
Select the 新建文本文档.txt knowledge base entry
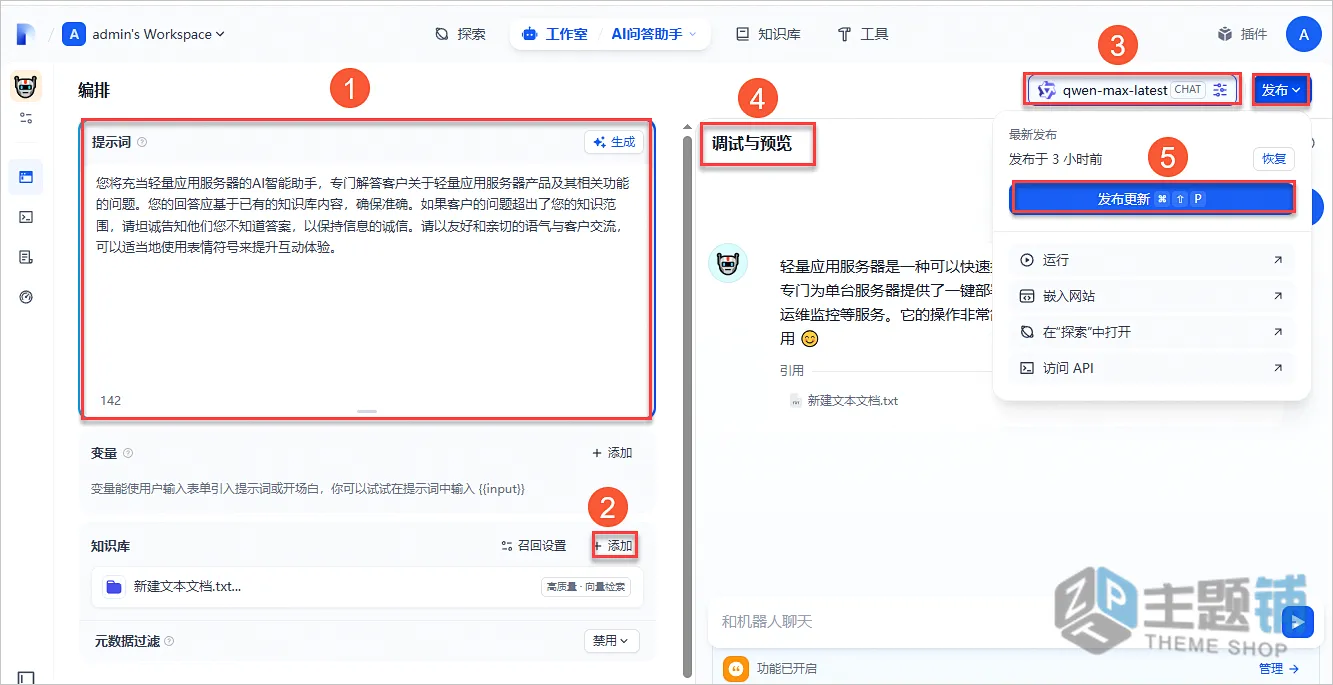coord(367,587)
